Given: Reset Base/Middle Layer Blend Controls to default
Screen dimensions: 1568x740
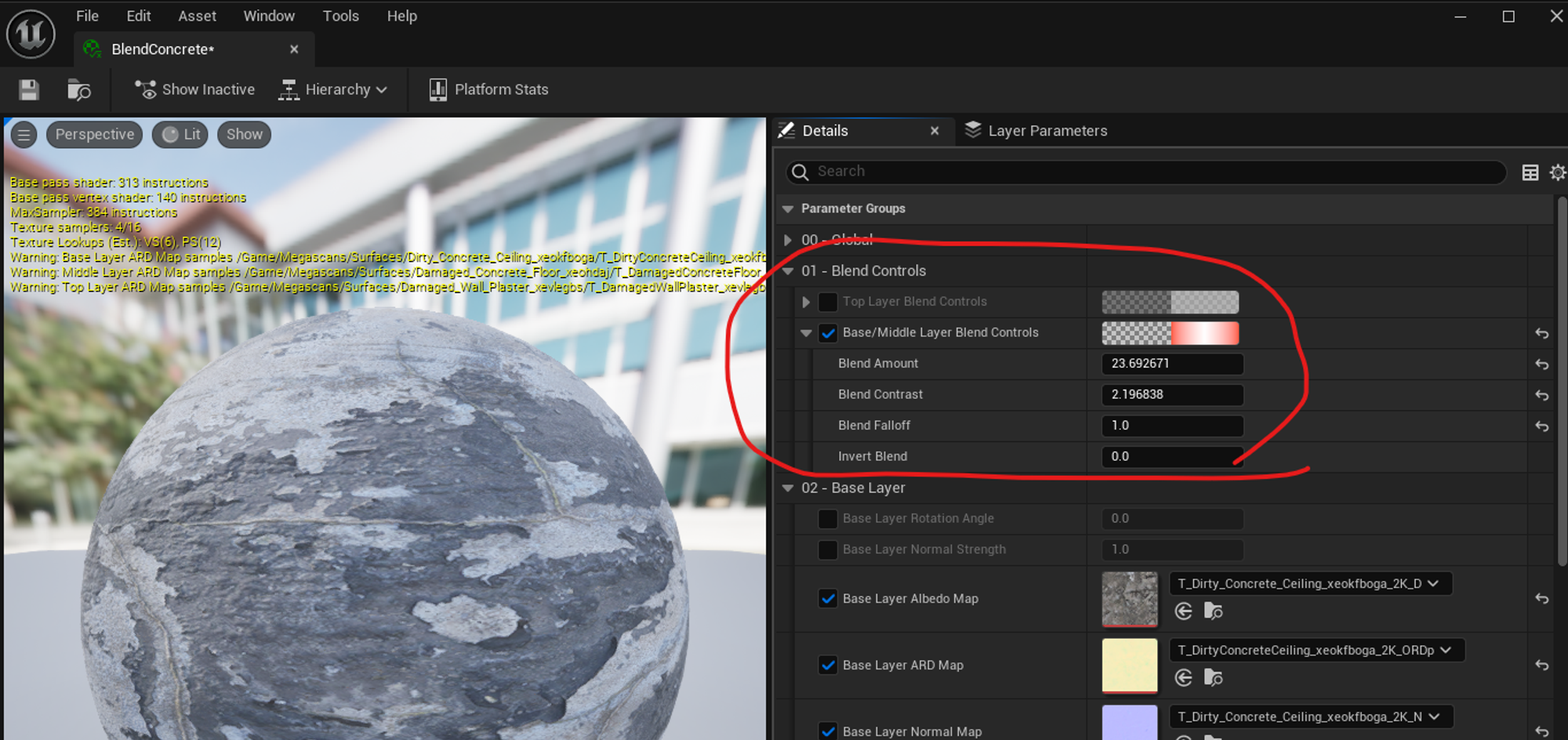Looking at the screenshot, I should pos(1542,334).
